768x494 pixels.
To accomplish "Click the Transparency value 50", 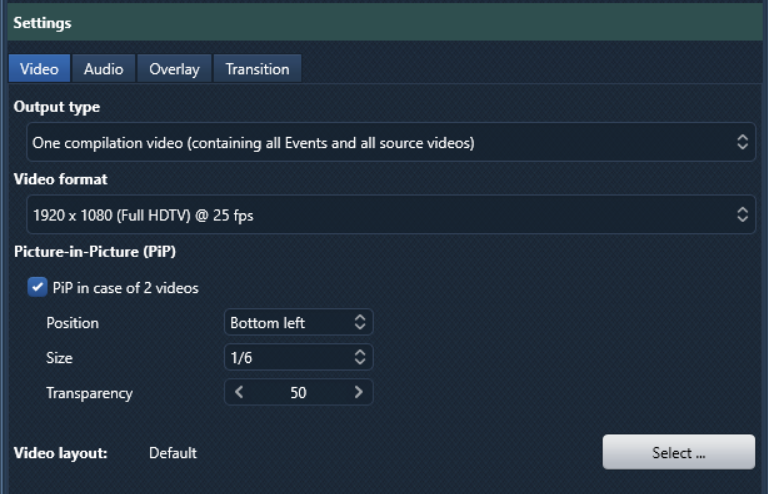I will [298, 393].
